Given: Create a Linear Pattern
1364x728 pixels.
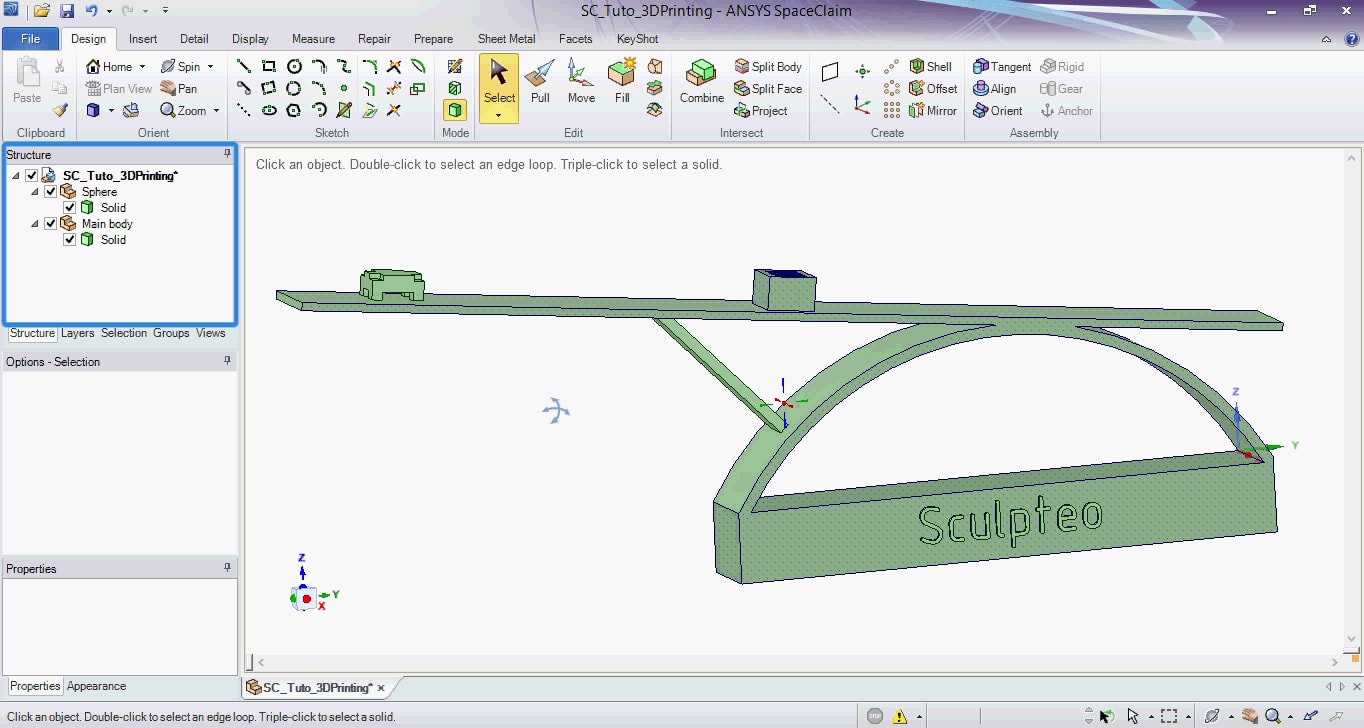Looking at the screenshot, I should (892, 67).
